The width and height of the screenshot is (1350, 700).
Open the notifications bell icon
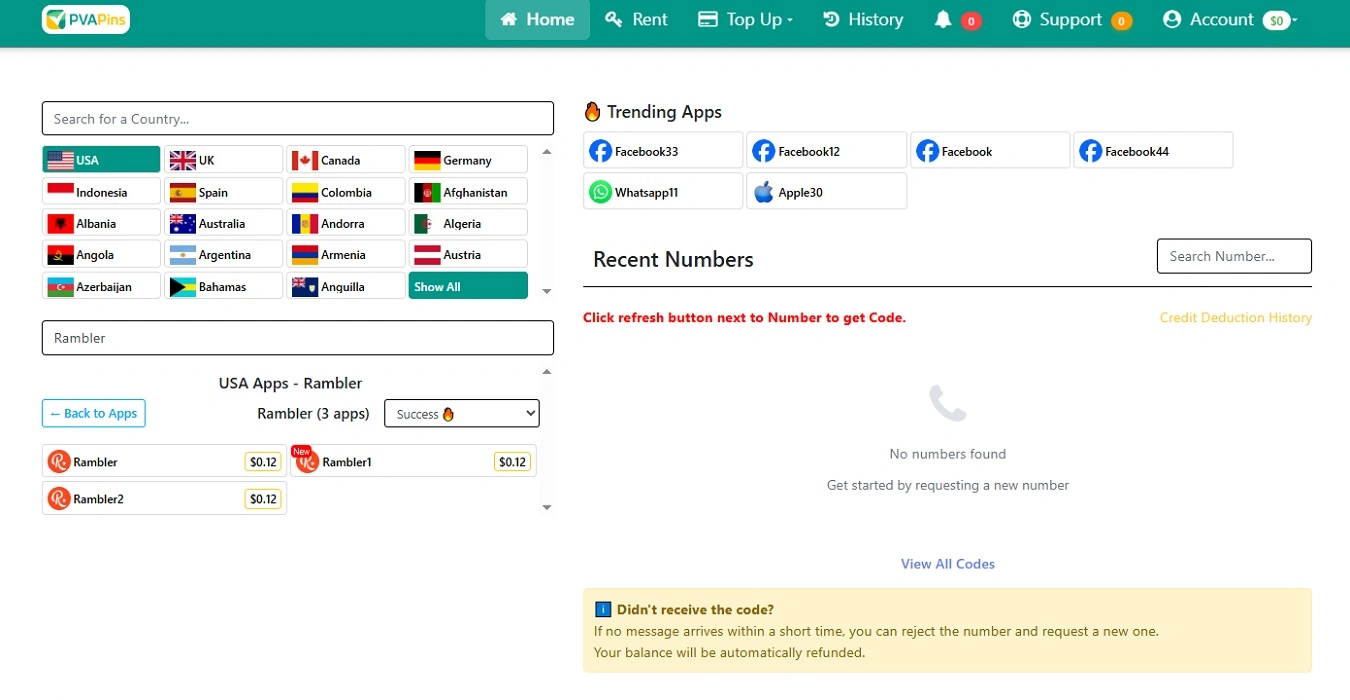click(942, 19)
